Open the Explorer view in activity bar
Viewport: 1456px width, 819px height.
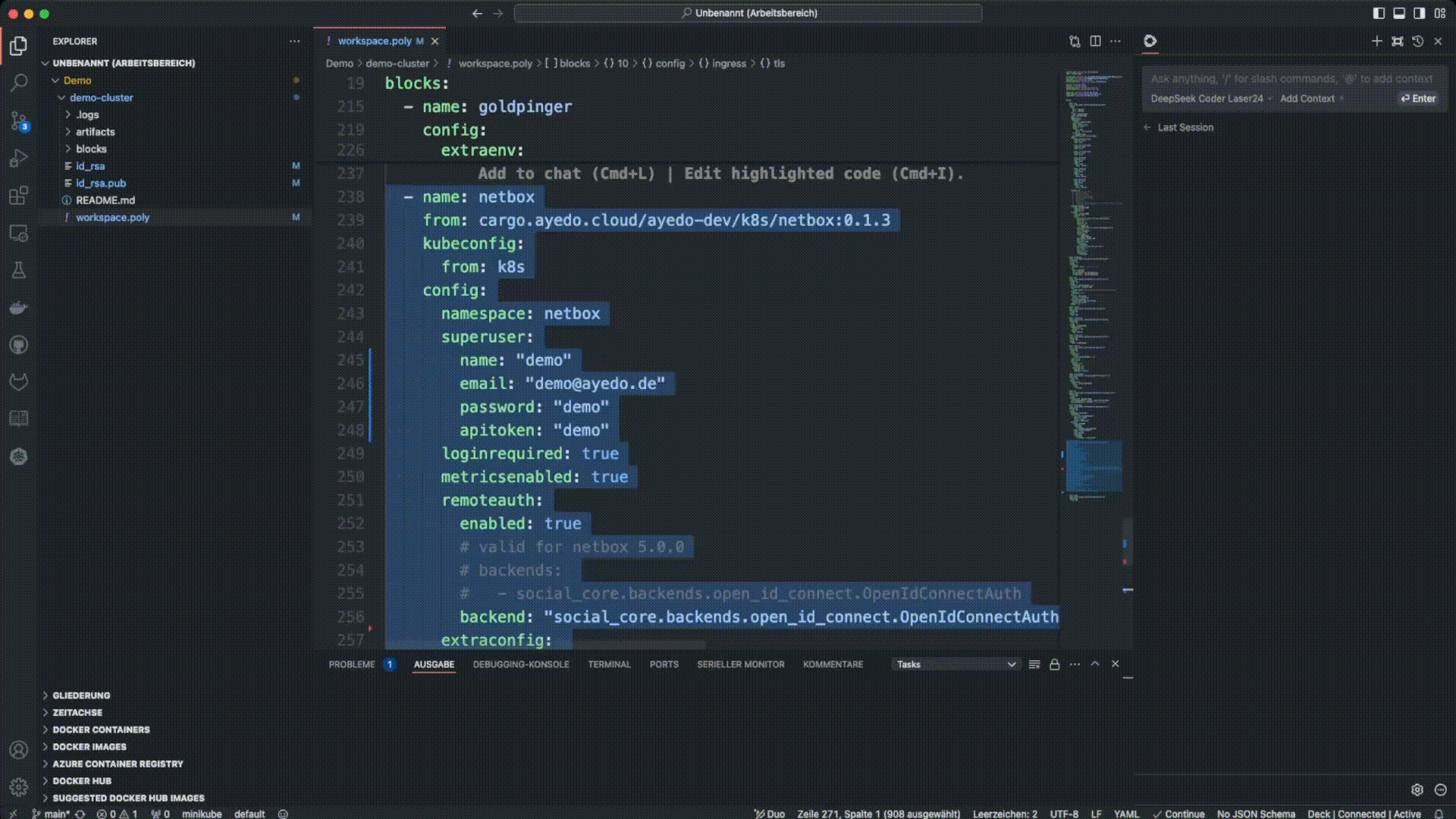[x=19, y=46]
